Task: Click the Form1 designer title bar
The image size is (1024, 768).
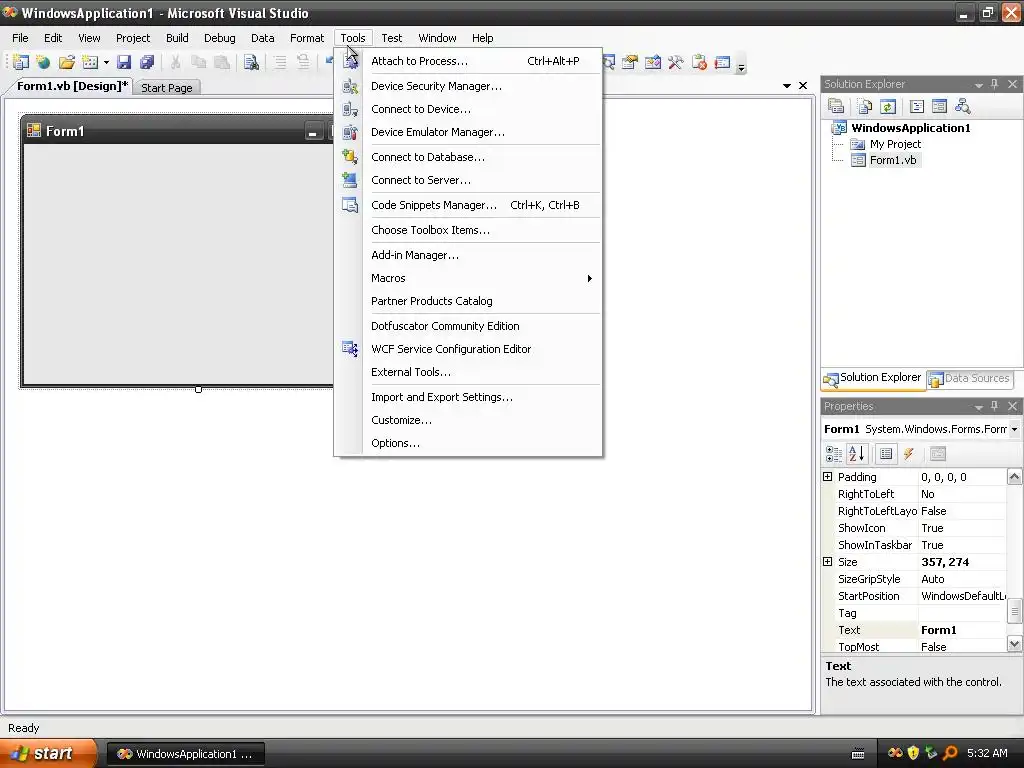Action: [x=178, y=131]
